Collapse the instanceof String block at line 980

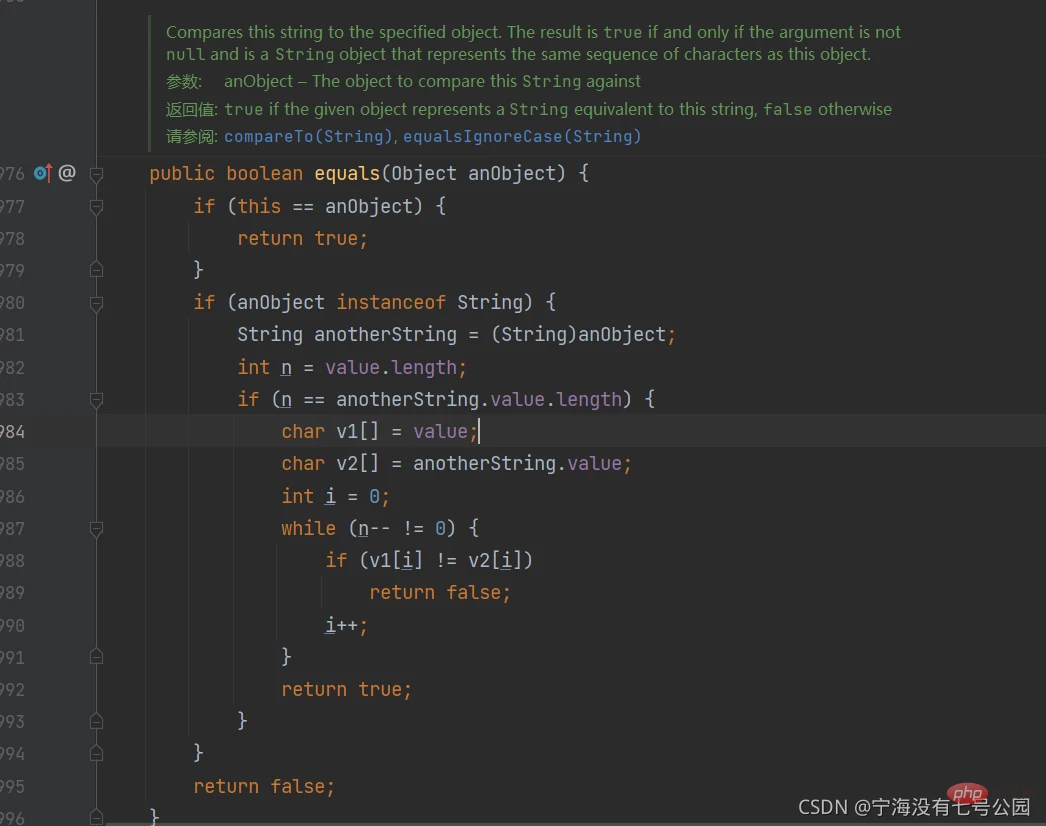pos(96,302)
